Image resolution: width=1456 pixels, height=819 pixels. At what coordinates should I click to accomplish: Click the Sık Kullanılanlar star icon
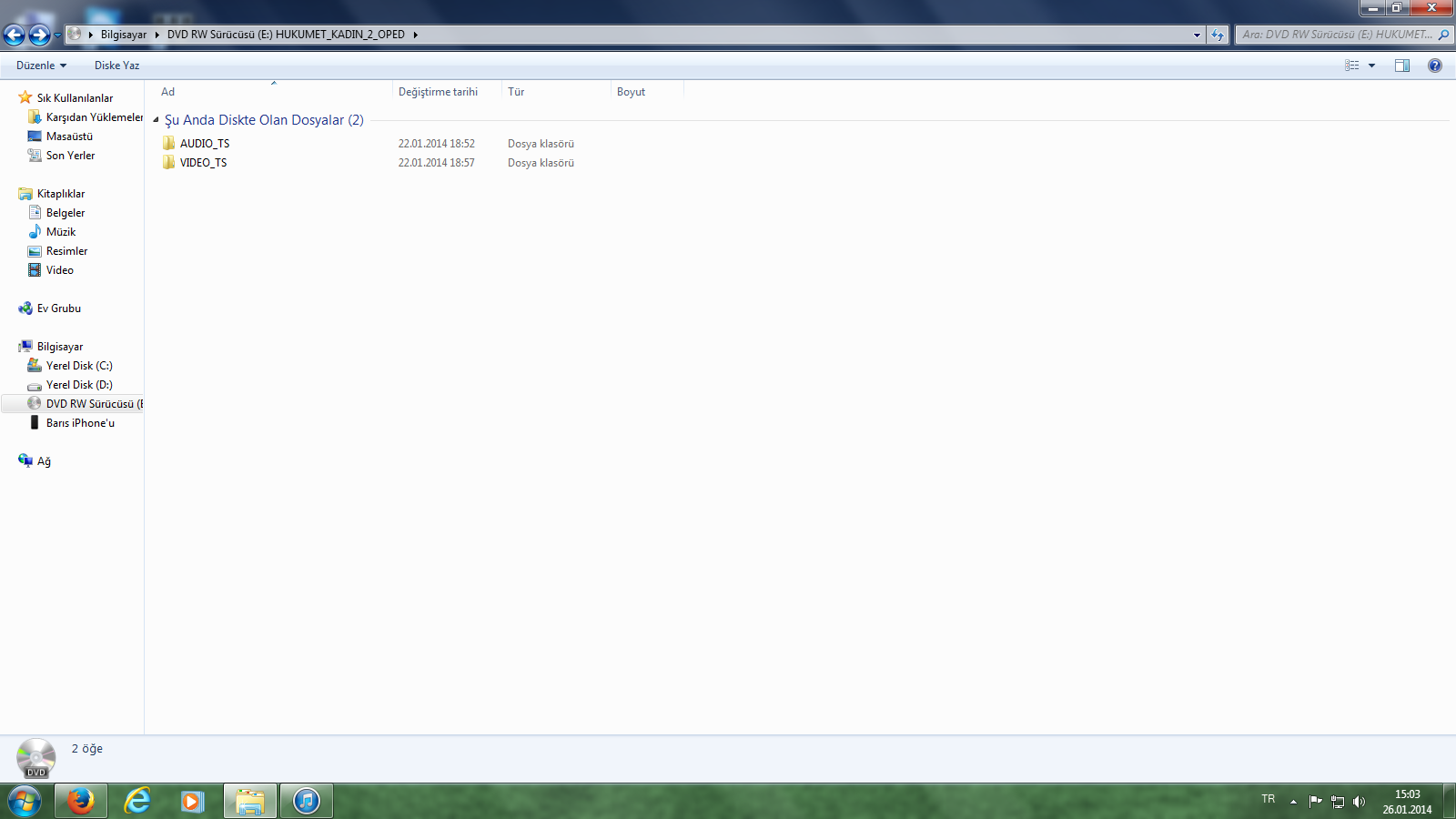[x=25, y=97]
